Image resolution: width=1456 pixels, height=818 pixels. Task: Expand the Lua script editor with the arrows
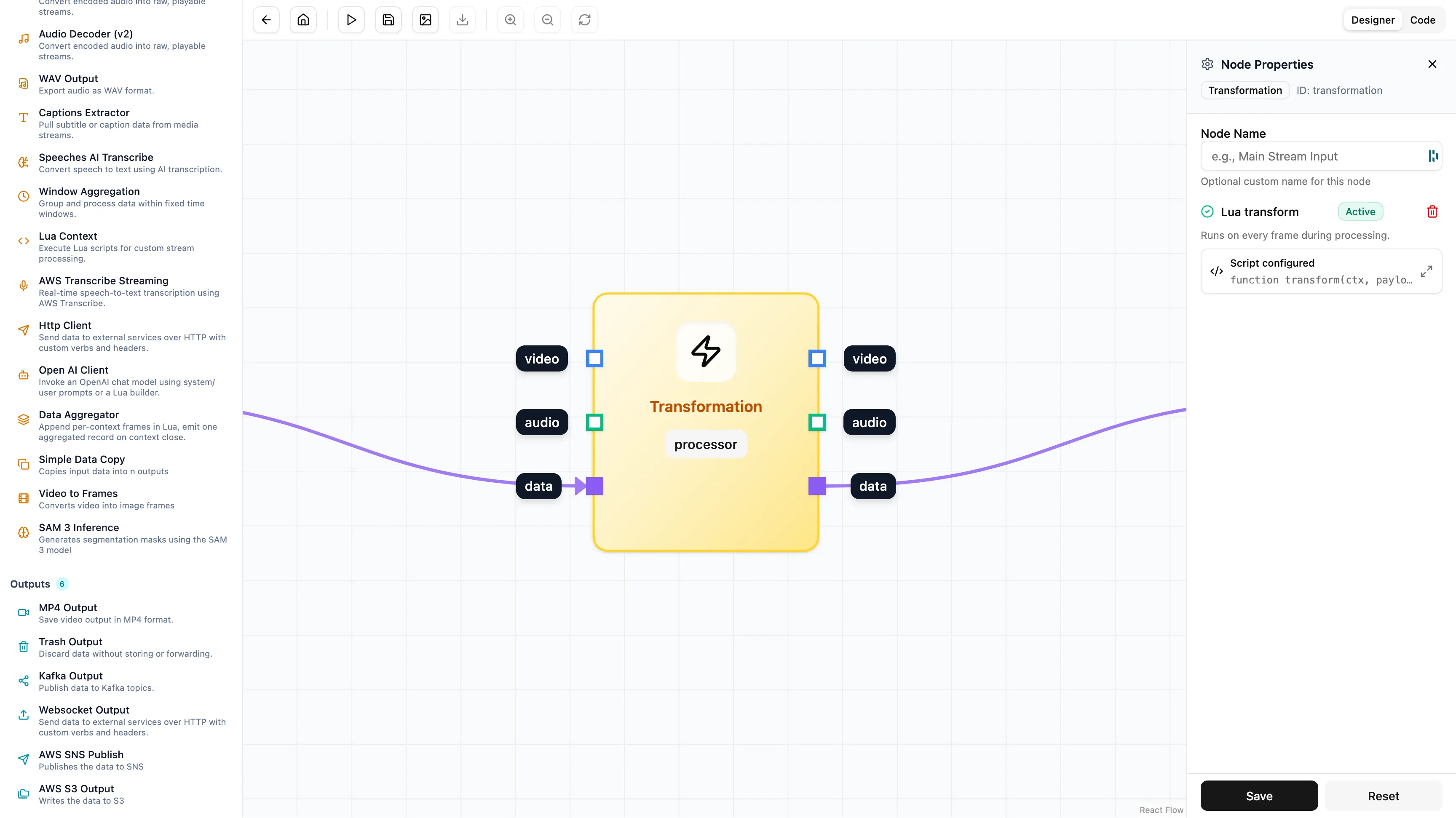click(1426, 271)
